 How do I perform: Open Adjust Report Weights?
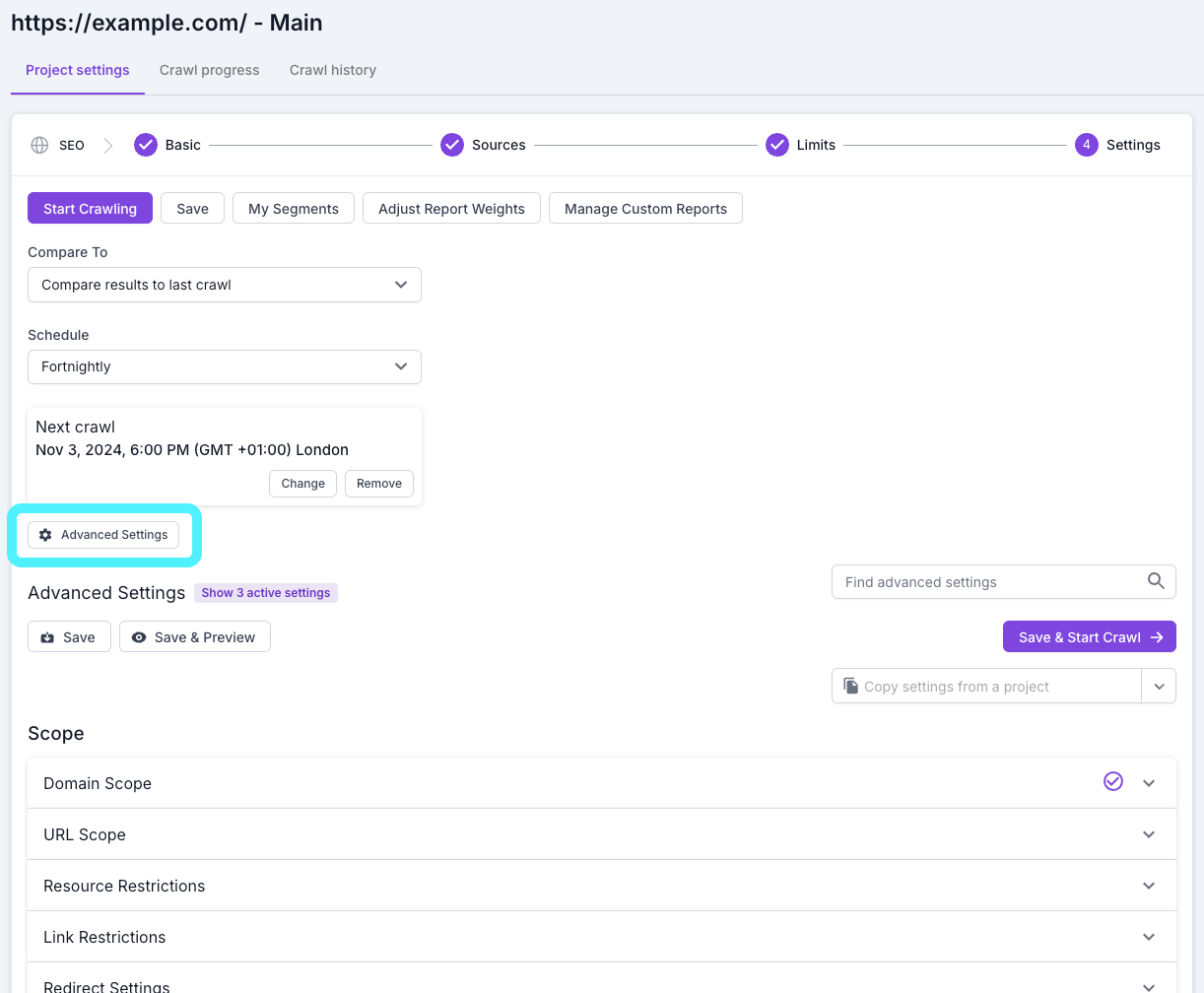pos(451,209)
